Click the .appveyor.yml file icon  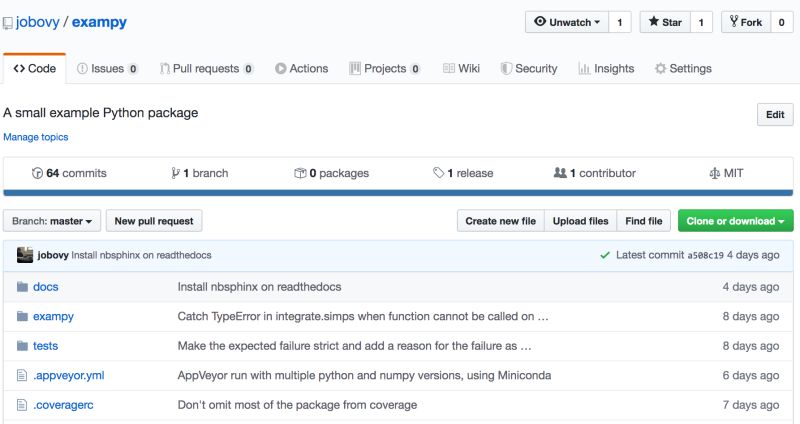[22, 375]
